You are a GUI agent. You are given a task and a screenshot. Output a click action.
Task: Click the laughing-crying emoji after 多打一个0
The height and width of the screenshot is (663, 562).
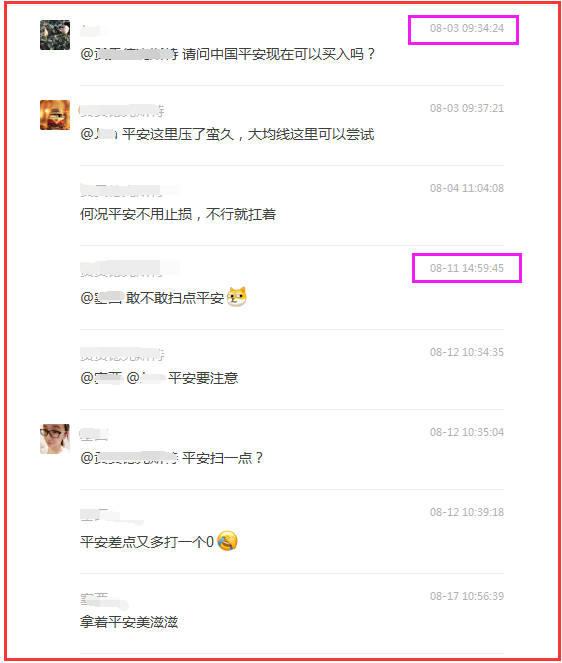pos(228,540)
